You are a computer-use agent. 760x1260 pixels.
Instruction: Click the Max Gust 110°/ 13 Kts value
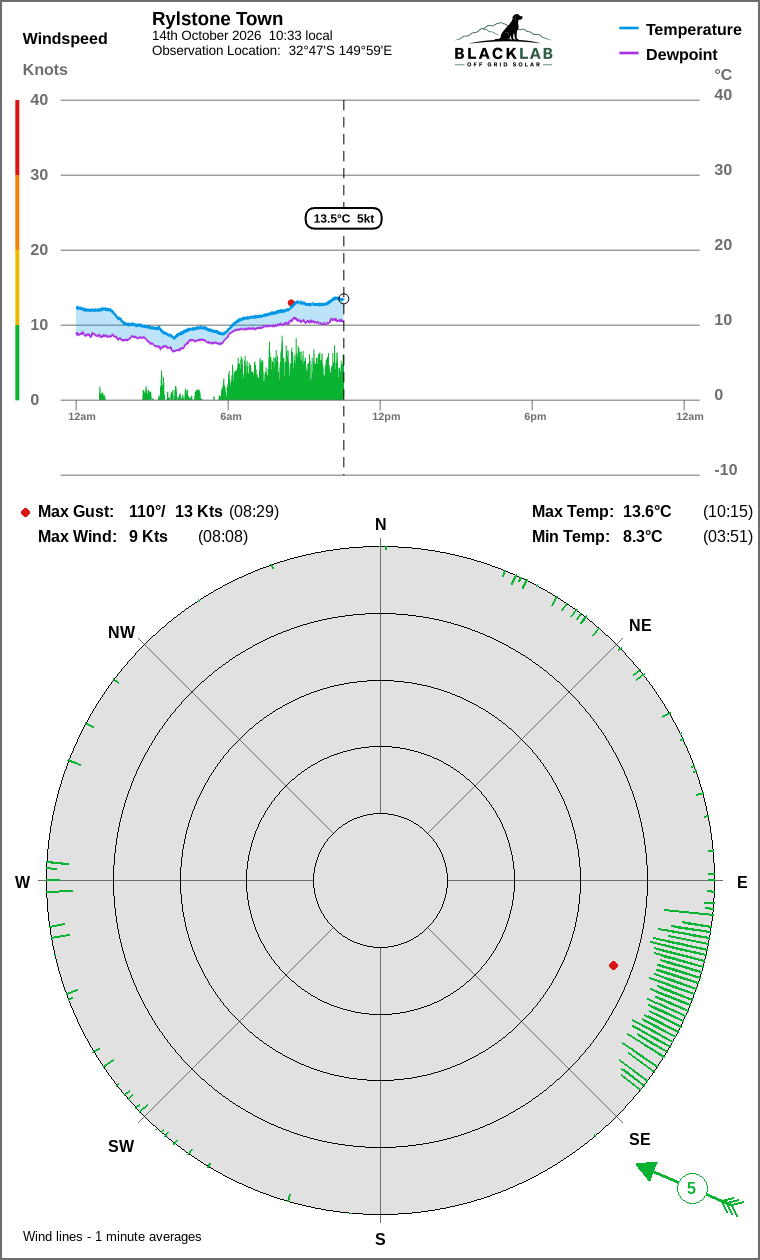tap(176, 511)
